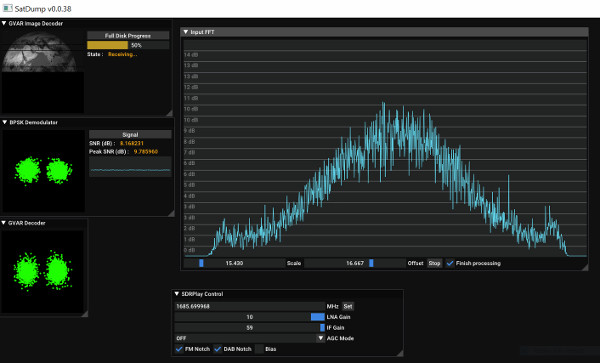The height and width of the screenshot is (363, 600).
Task: Click the resize grip of GVAR Image Decoder
Action: click(x=169, y=112)
